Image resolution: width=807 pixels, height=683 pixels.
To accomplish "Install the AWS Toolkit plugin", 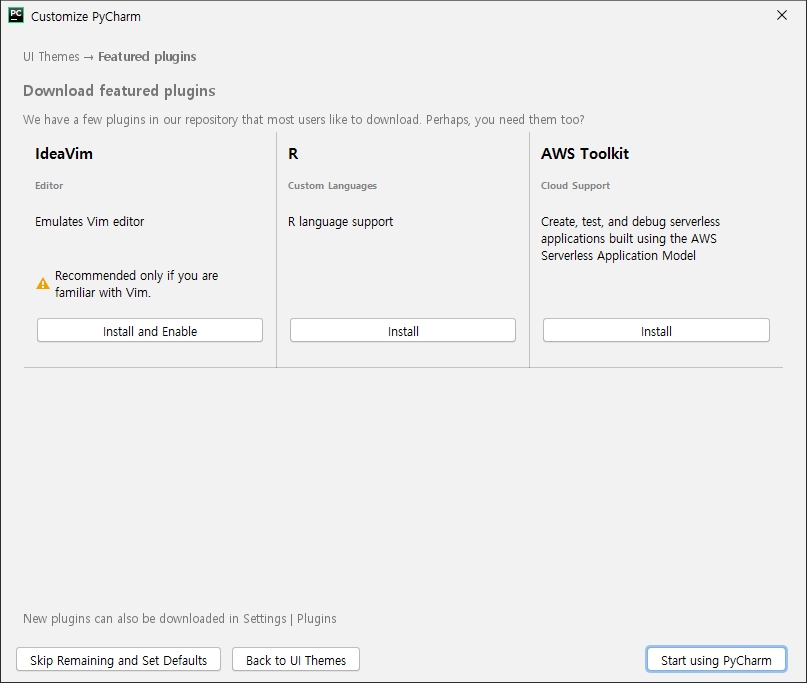I will pyautogui.click(x=656, y=330).
